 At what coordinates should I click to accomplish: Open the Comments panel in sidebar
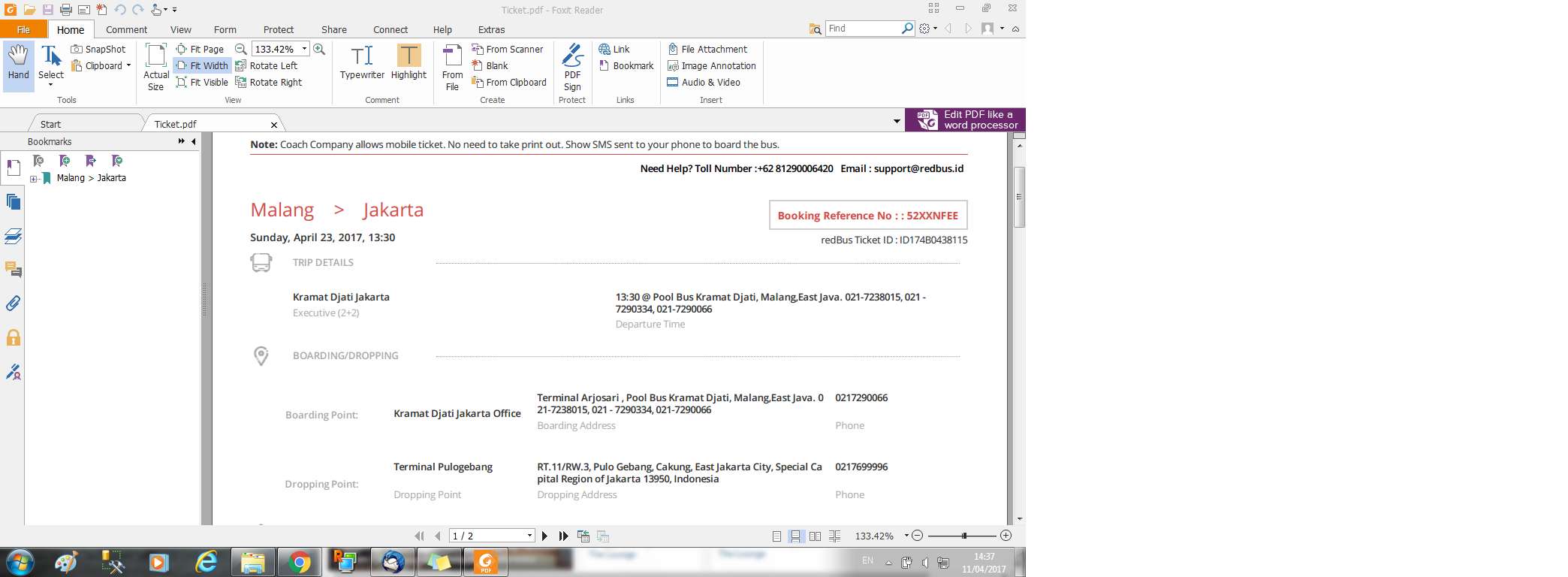coord(13,270)
